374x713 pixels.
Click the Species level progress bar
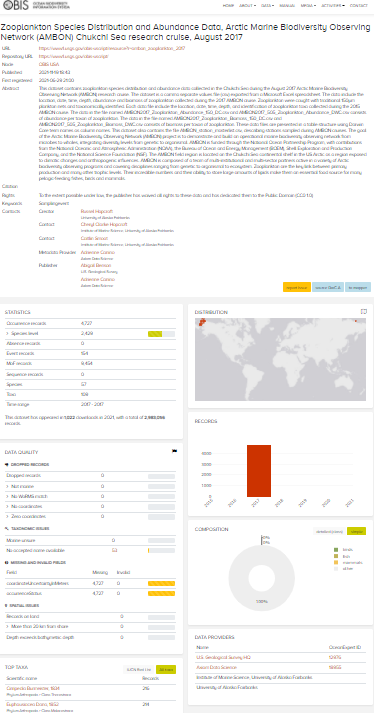162,334
